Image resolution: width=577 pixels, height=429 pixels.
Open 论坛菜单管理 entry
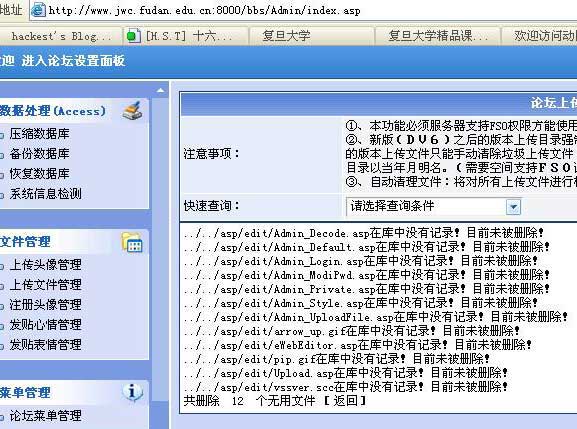click(x=45, y=416)
